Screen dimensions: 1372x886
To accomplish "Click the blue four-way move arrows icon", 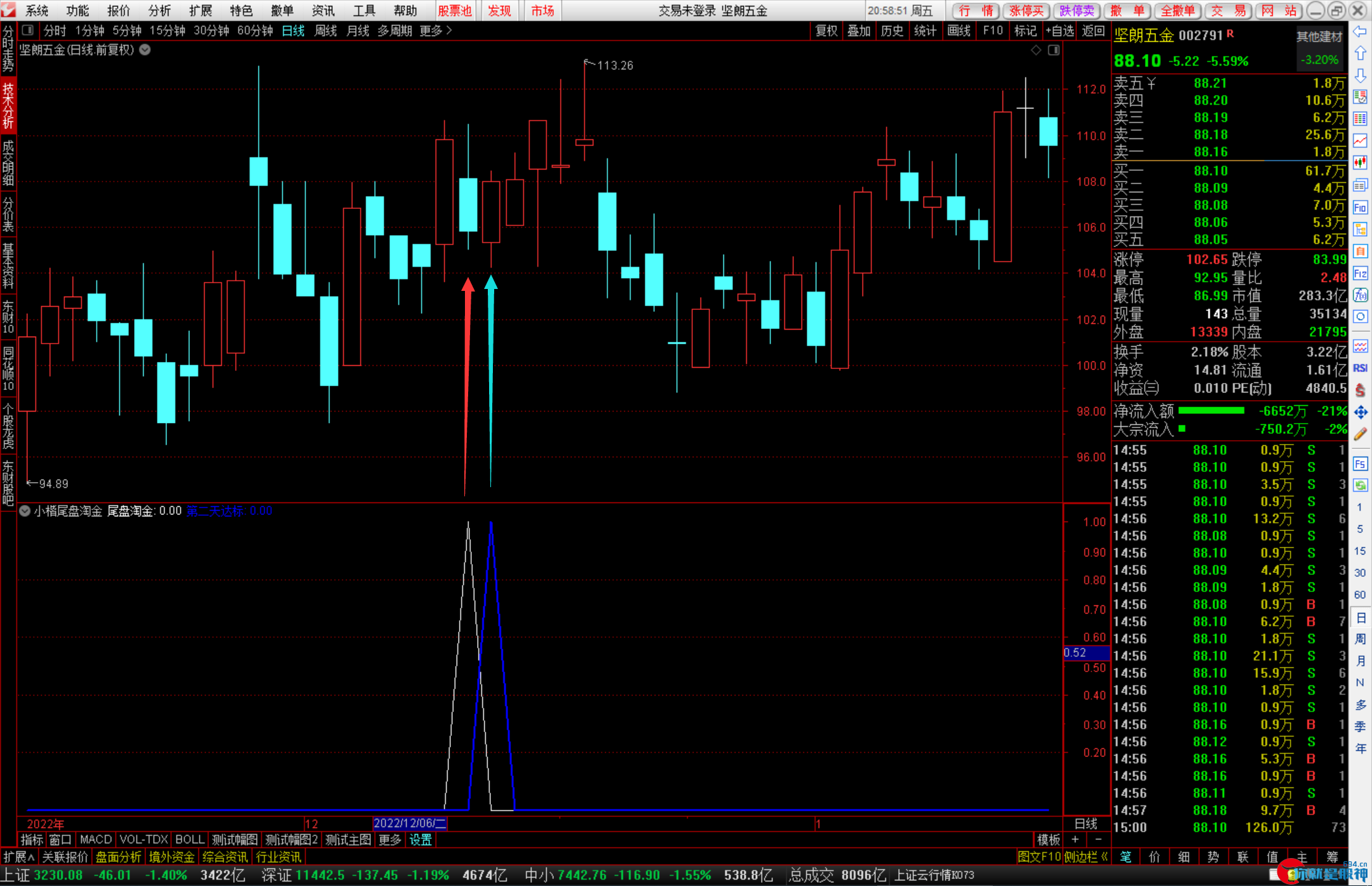I will tap(1360, 412).
